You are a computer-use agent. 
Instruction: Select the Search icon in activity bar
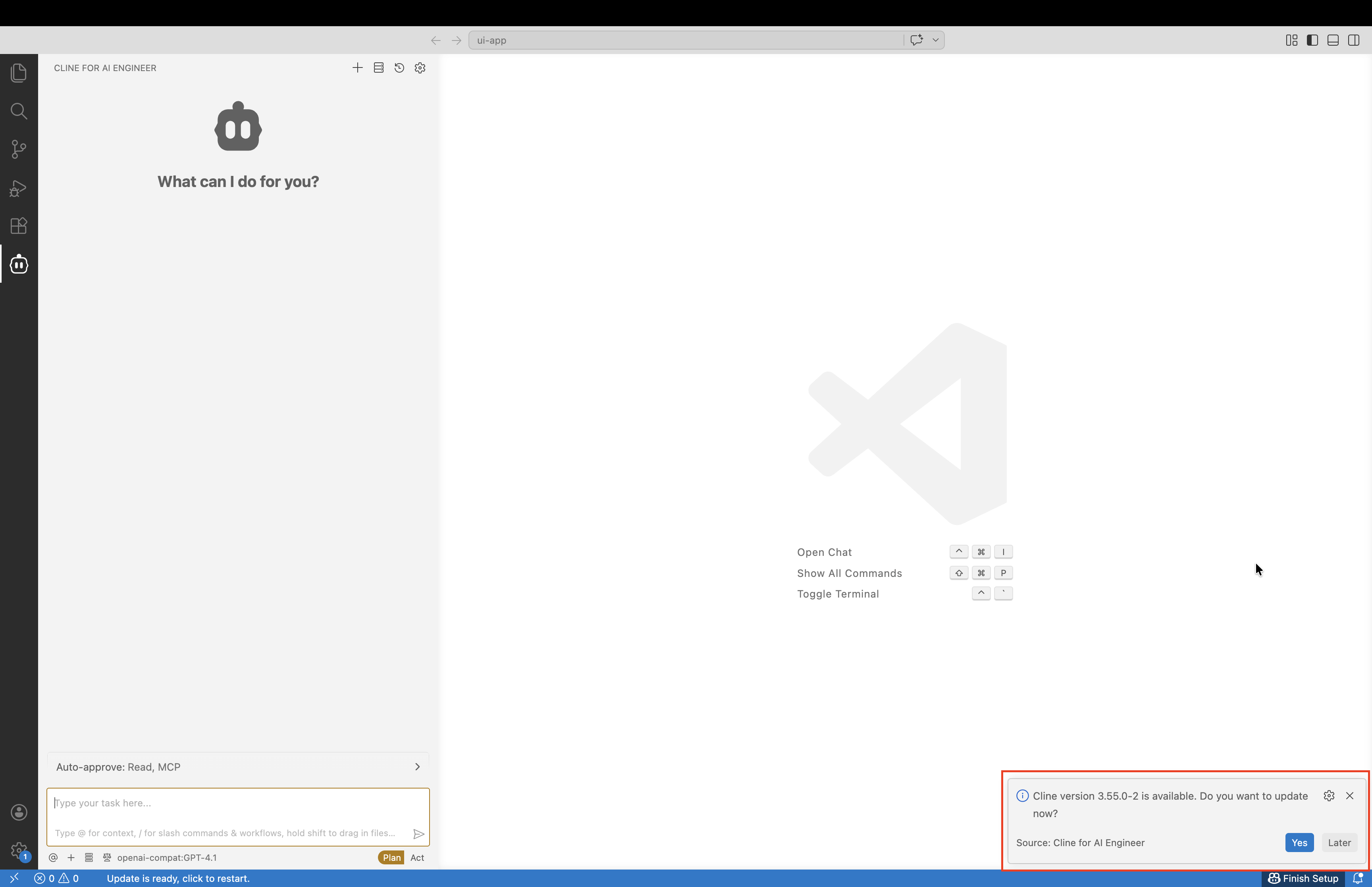click(x=18, y=111)
